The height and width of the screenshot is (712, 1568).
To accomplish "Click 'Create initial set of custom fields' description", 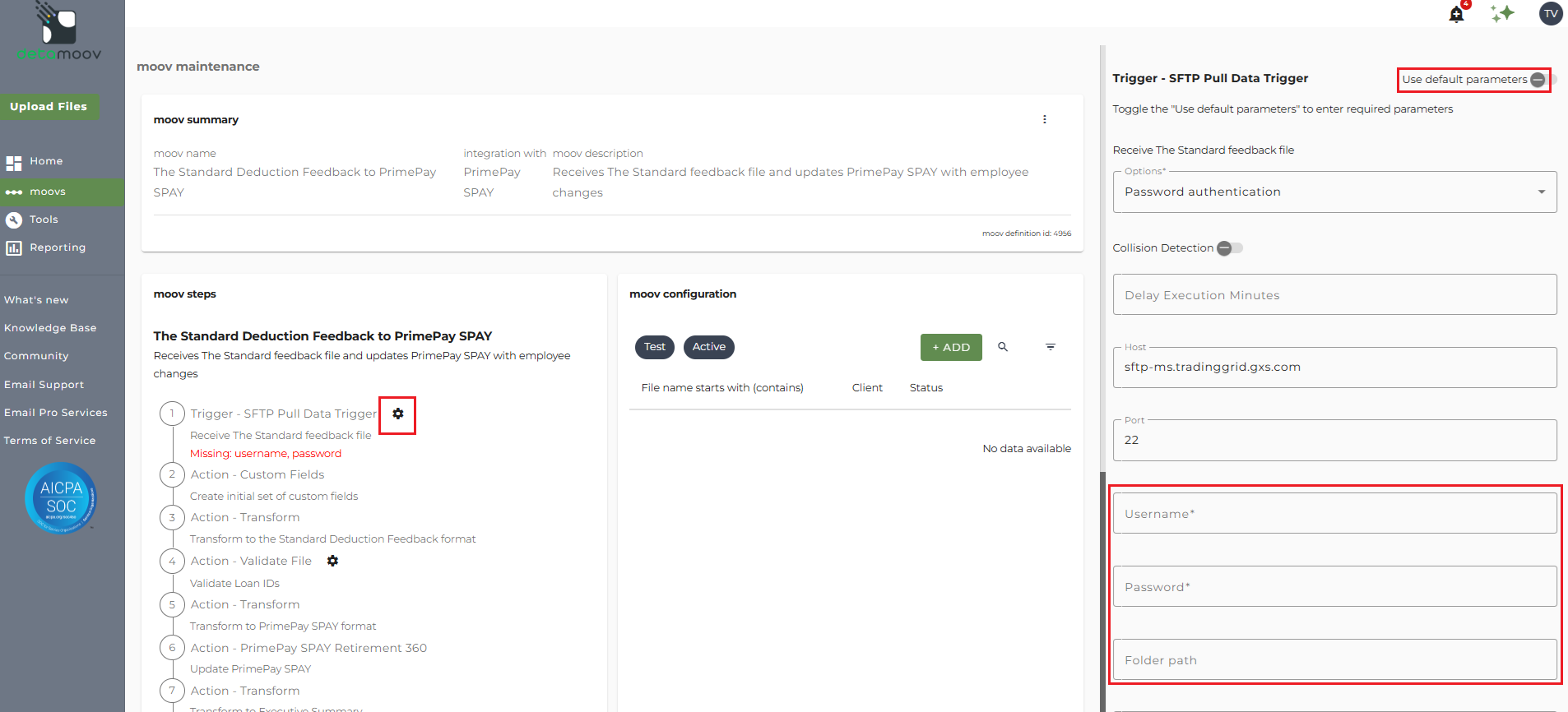I will 274,497.
